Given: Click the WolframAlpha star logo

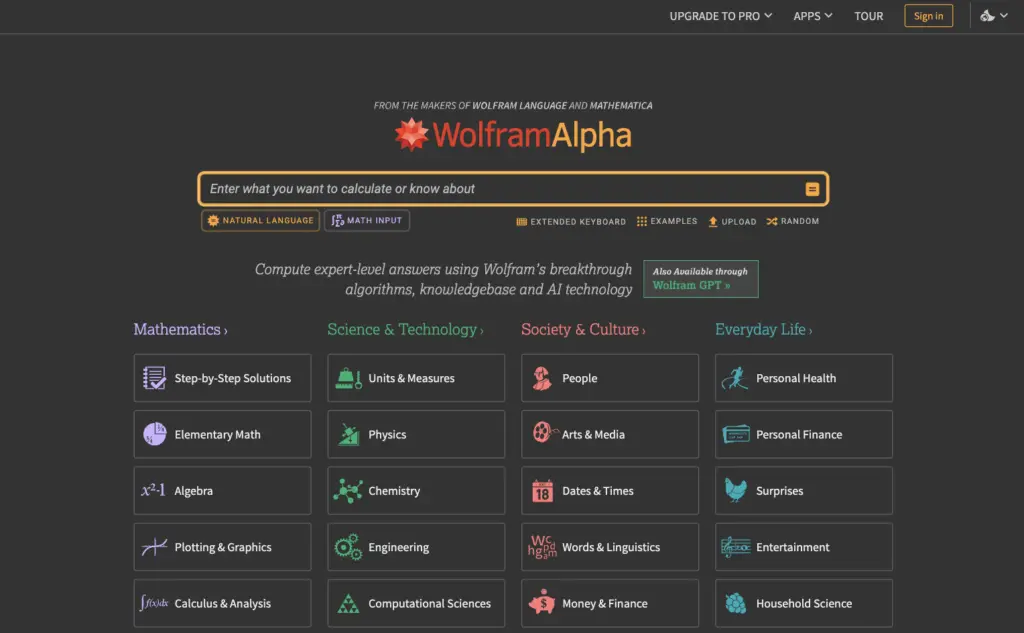Looking at the screenshot, I should tap(411, 135).
